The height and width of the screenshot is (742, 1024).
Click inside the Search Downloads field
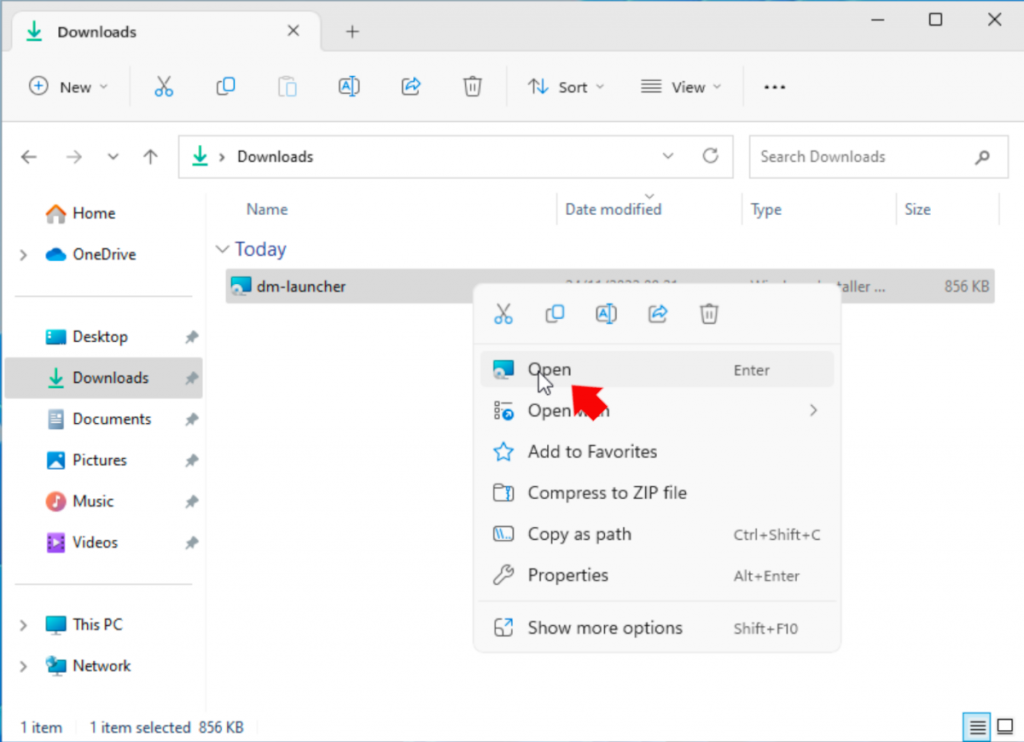tap(860, 156)
